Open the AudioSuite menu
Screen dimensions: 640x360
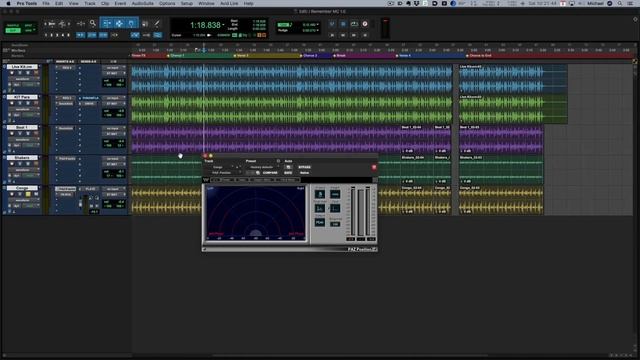(142, 3)
